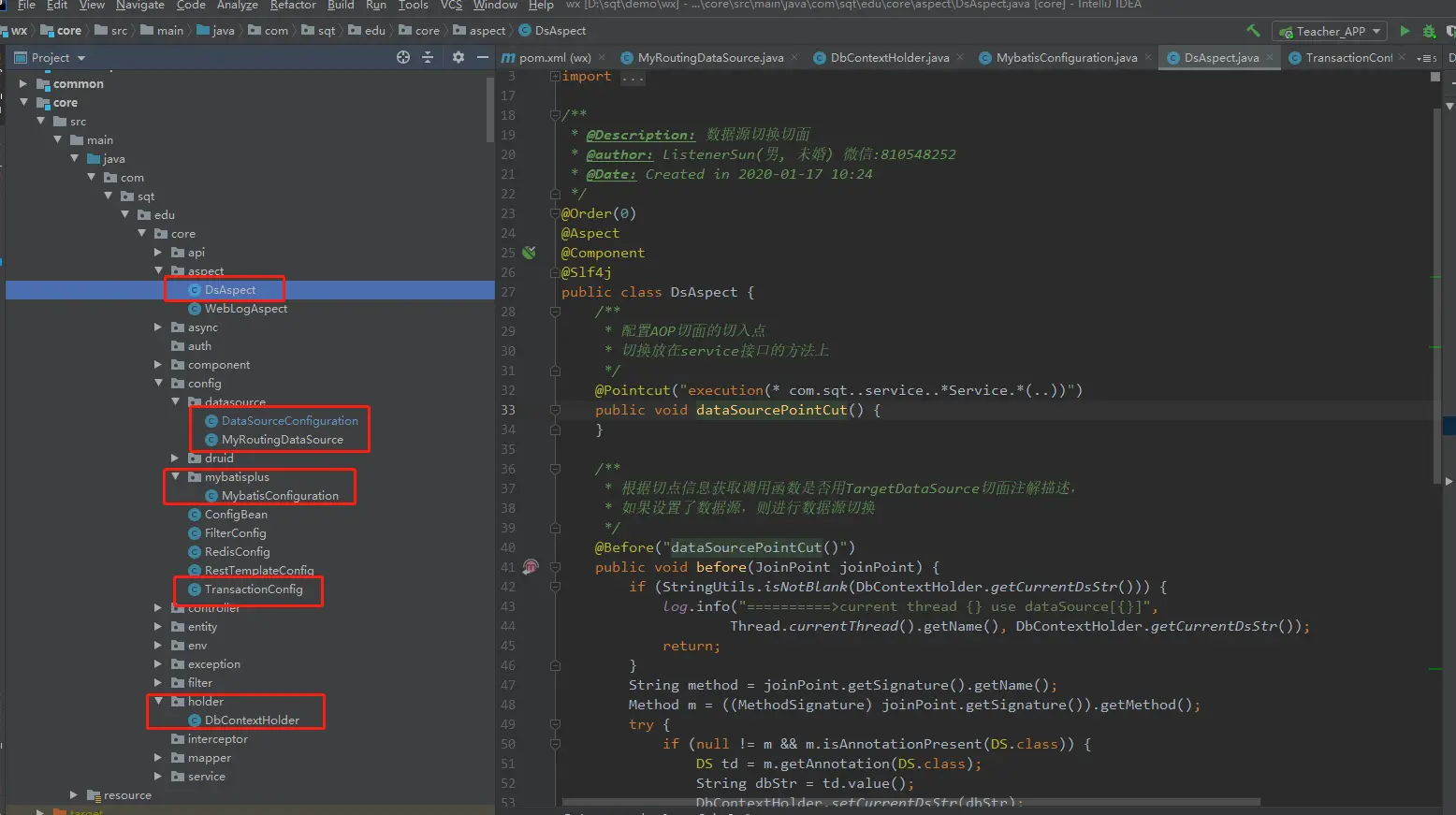Close the MyRoutingDataSource.java tab
The image size is (1456, 815).
pyautogui.click(x=794, y=57)
